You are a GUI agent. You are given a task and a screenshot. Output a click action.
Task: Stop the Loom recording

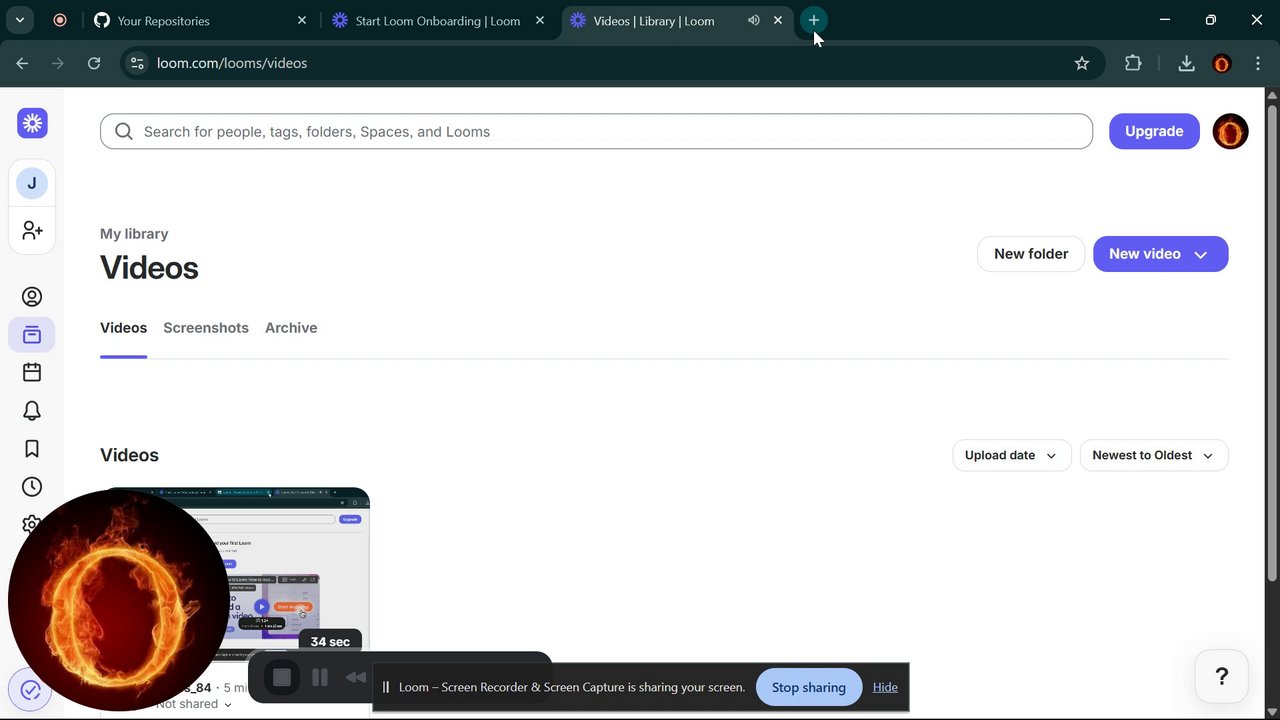[282, 678]
